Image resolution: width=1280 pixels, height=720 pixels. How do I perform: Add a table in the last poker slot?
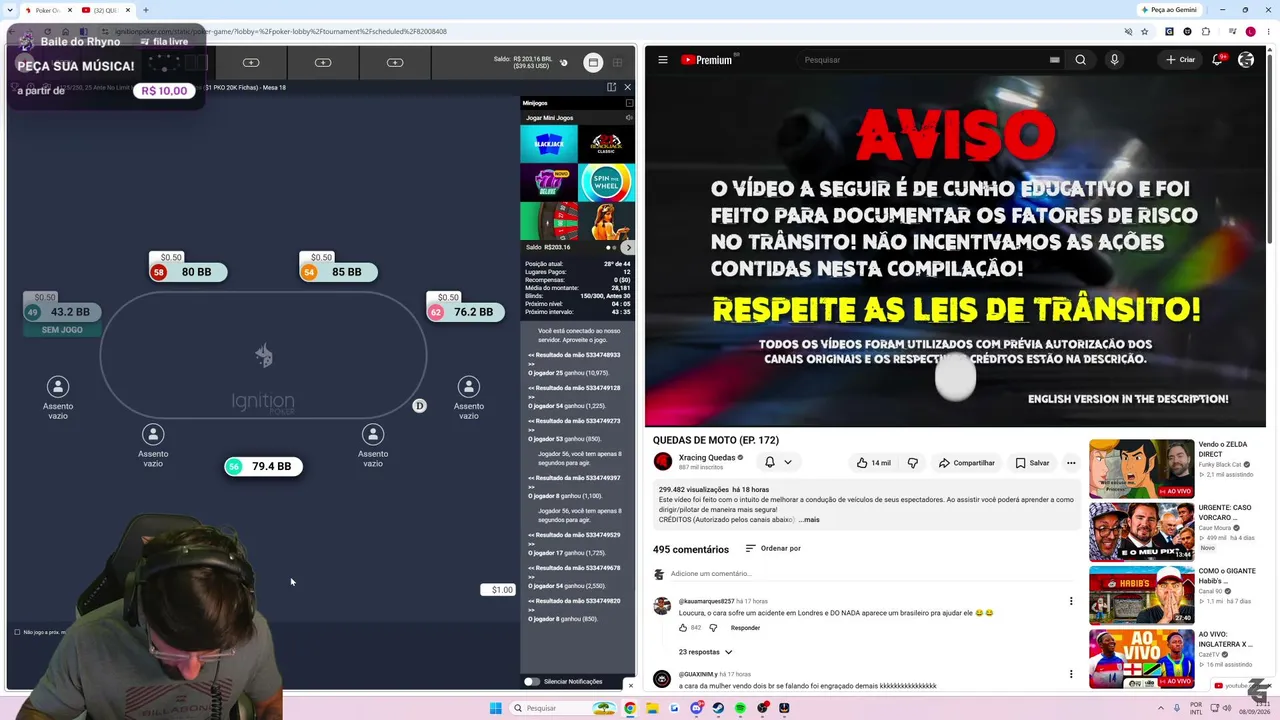coord(395,63)
